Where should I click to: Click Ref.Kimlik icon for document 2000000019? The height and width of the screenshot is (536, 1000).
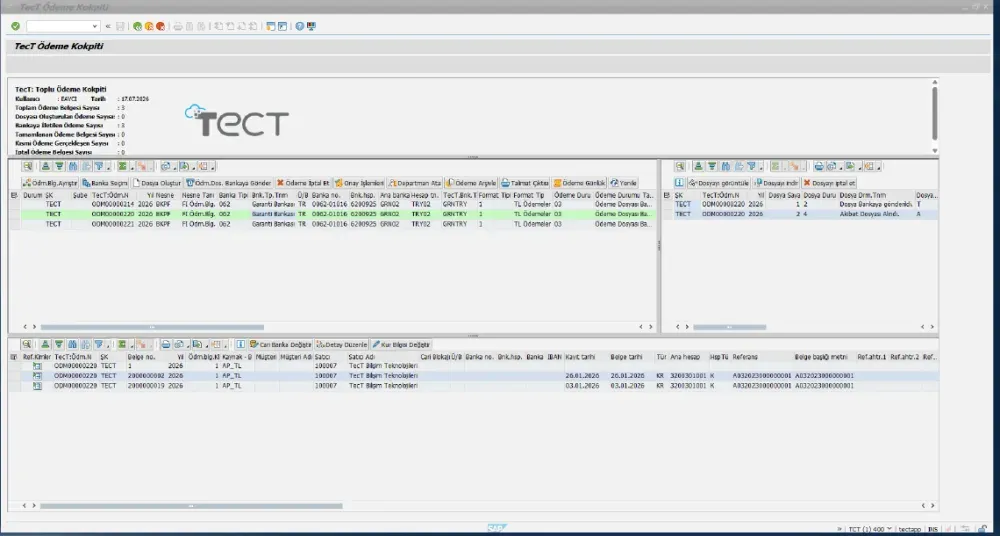pos(37,385)
